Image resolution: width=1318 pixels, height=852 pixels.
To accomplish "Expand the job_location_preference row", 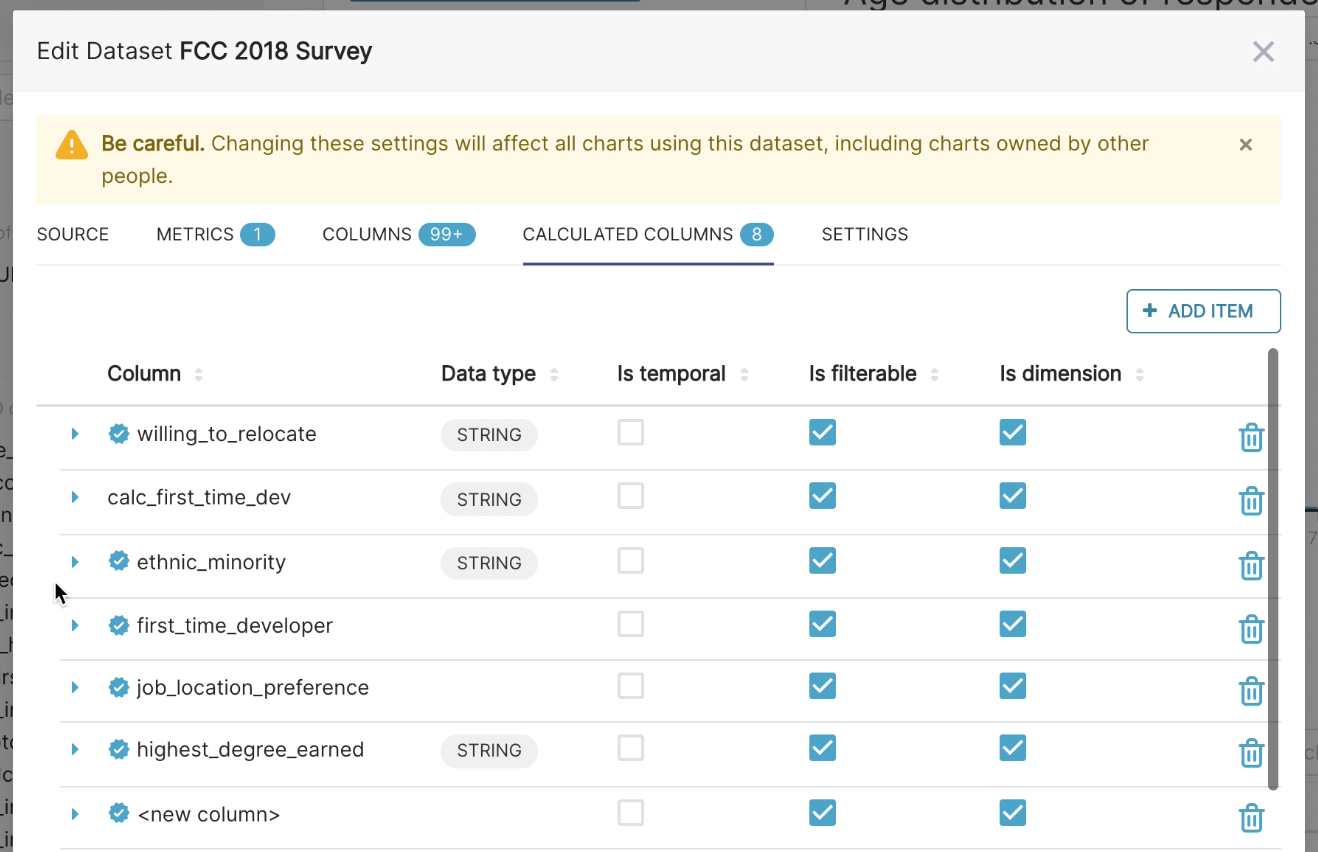I will click(75, 688).
